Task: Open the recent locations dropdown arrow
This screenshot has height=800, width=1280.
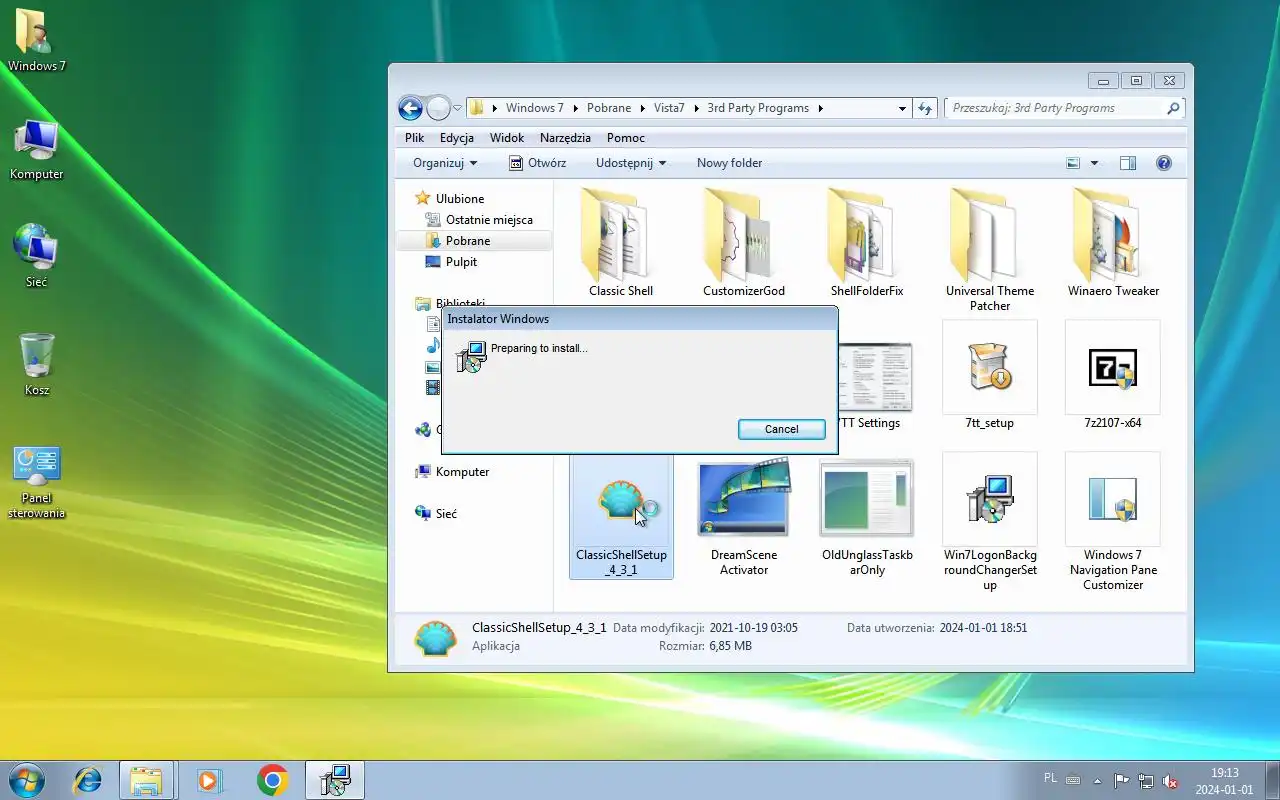Action: (457, 108)
